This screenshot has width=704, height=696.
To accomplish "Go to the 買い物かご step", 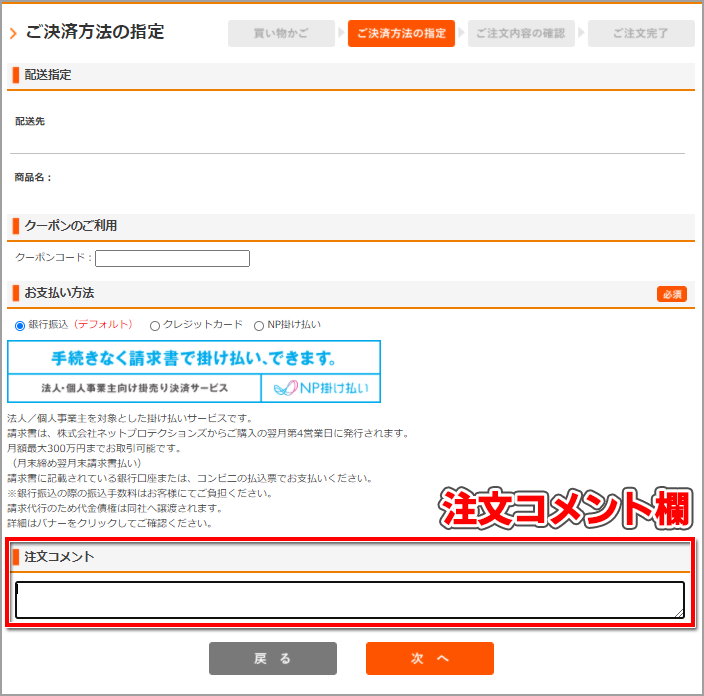I will click(x=281, y=34).
